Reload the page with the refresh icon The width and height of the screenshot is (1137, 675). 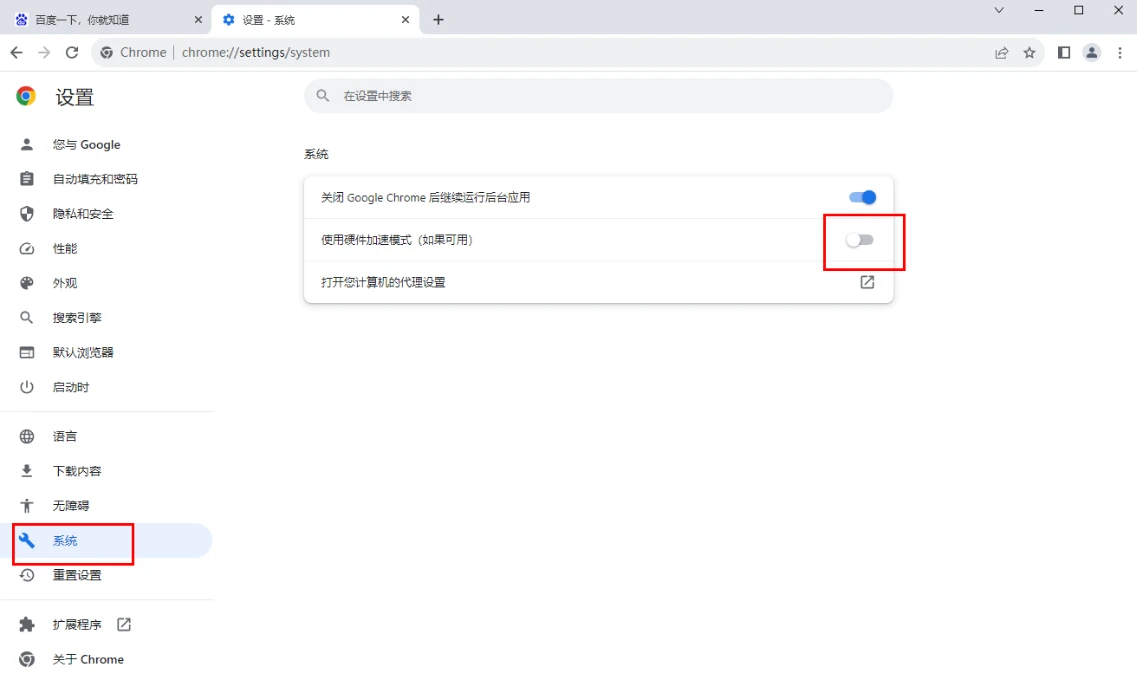point(72,52)
